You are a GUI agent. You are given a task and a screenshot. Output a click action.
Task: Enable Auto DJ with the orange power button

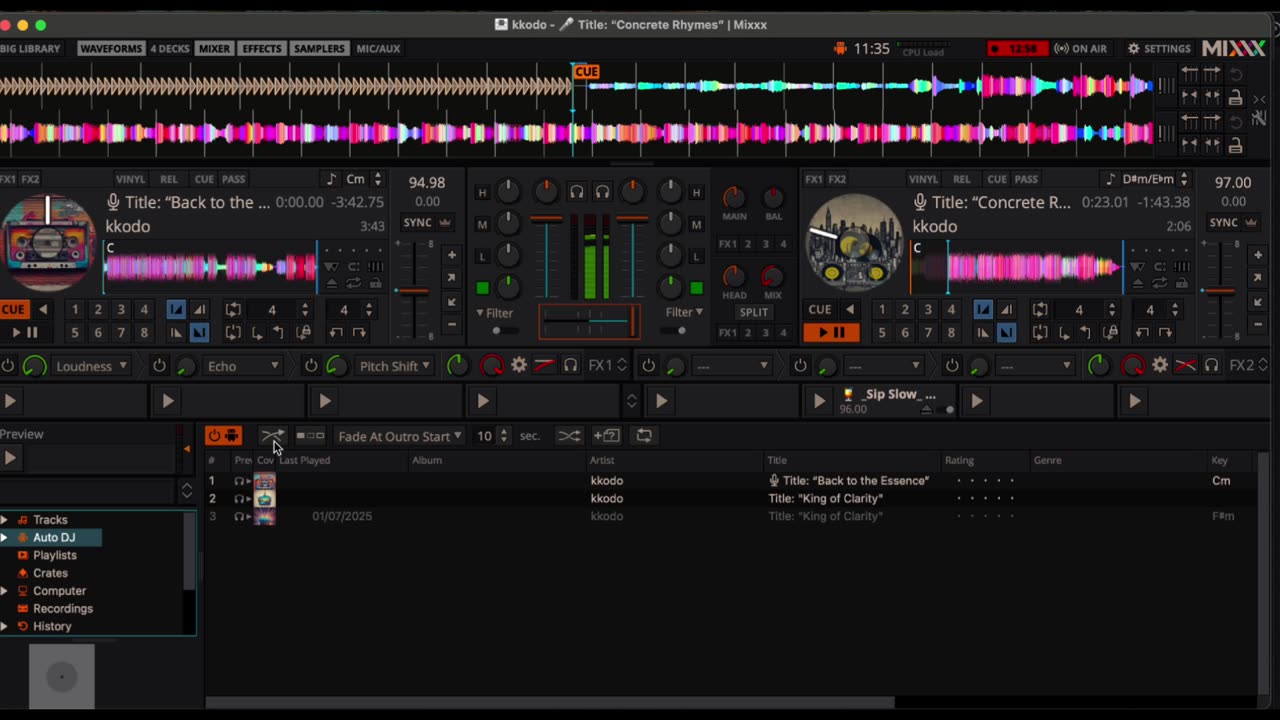223,436
